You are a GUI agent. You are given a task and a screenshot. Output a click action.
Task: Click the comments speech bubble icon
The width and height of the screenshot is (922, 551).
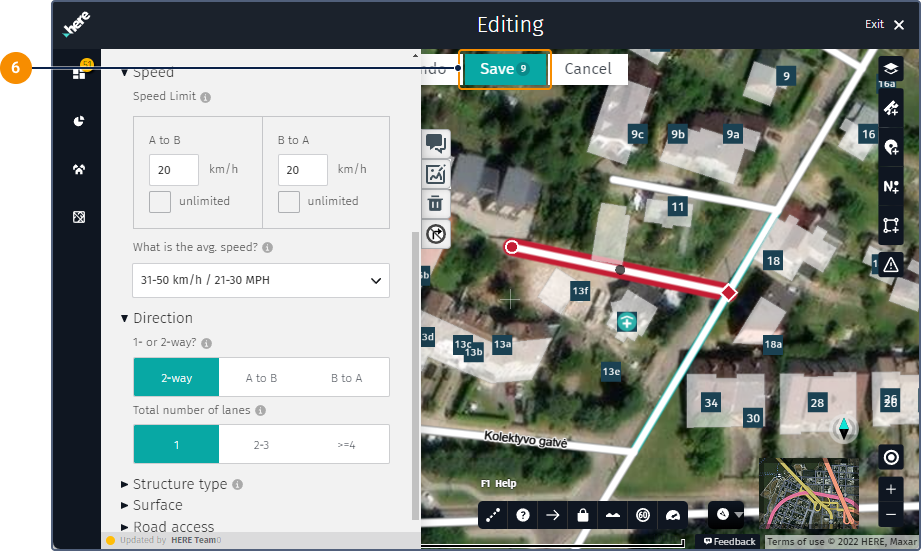point(436,143)
